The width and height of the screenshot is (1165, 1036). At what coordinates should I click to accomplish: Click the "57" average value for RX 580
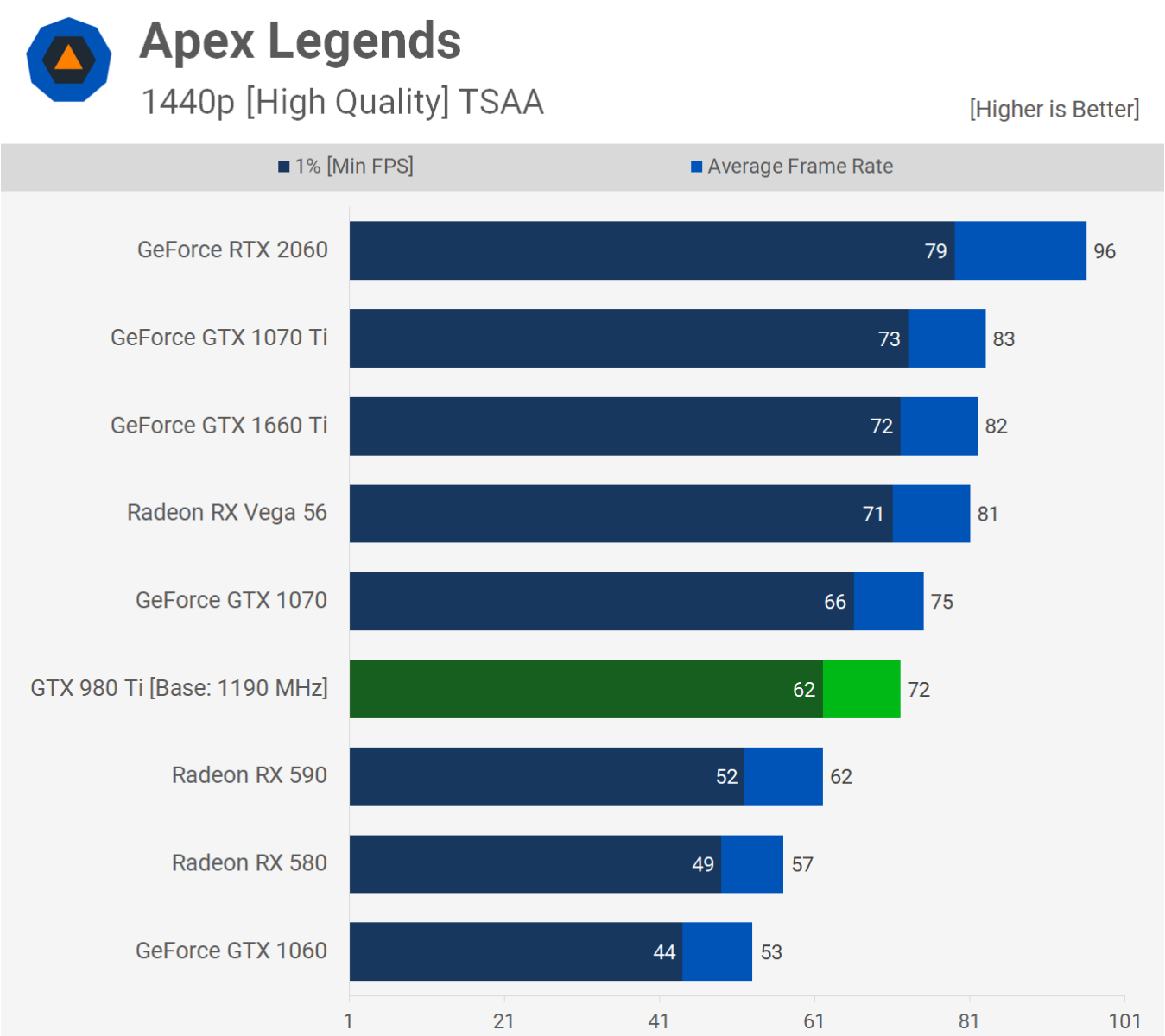[802, 865]
